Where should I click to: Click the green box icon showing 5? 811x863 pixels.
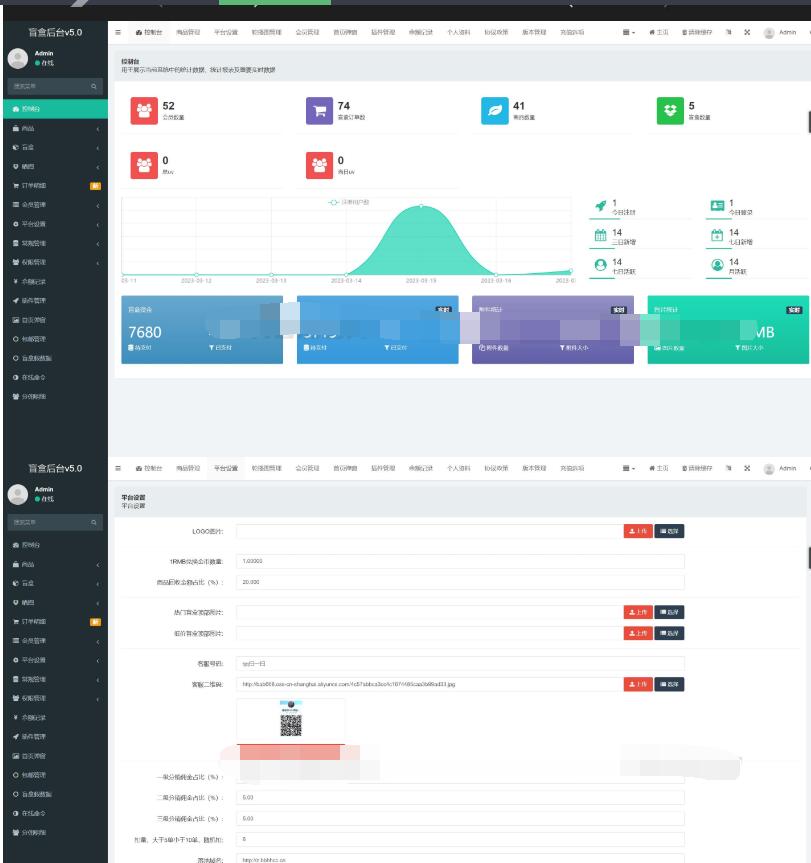(x=669, y=110)
